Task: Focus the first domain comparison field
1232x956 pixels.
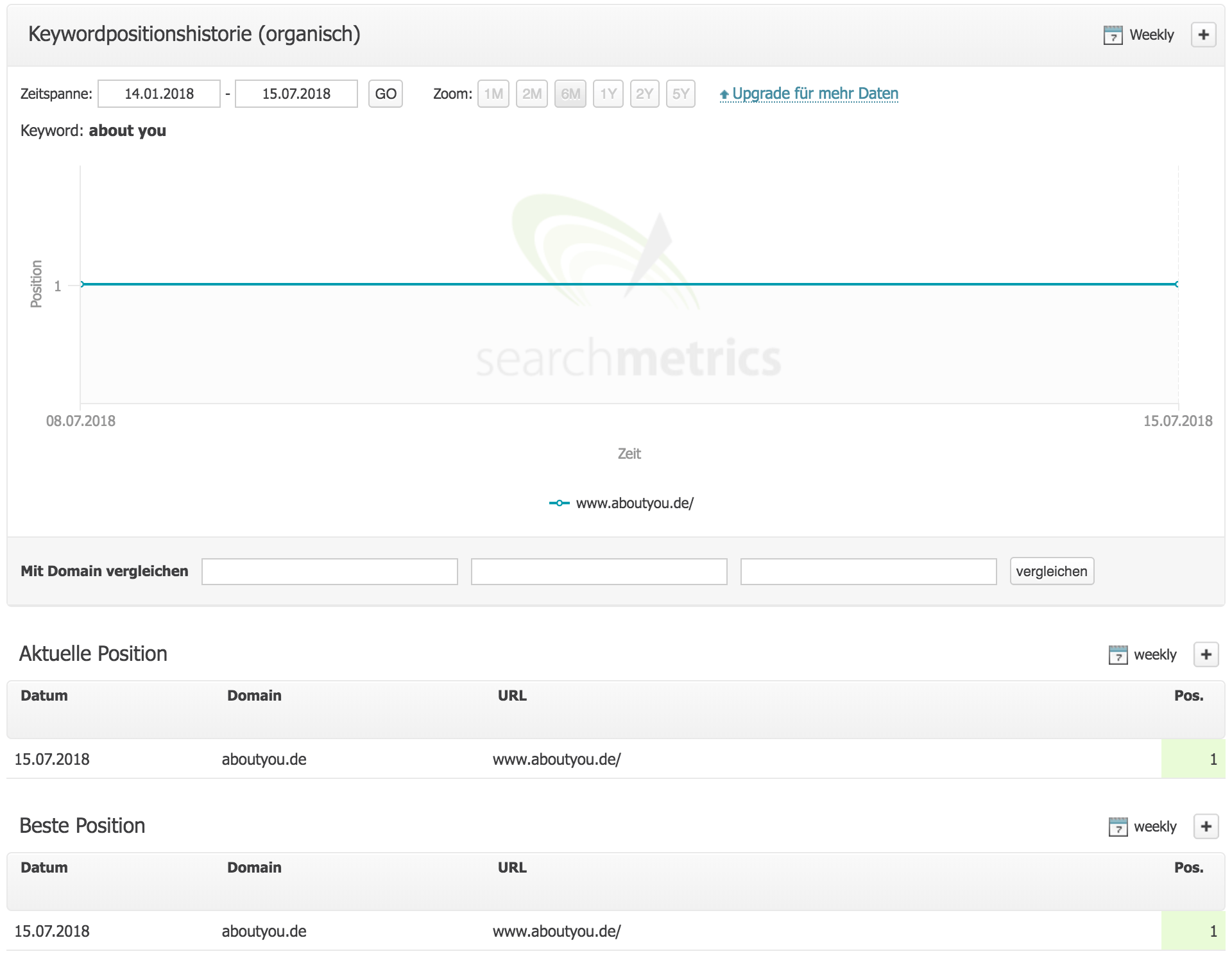Action: pyautogui.click(x=330, y=571)
